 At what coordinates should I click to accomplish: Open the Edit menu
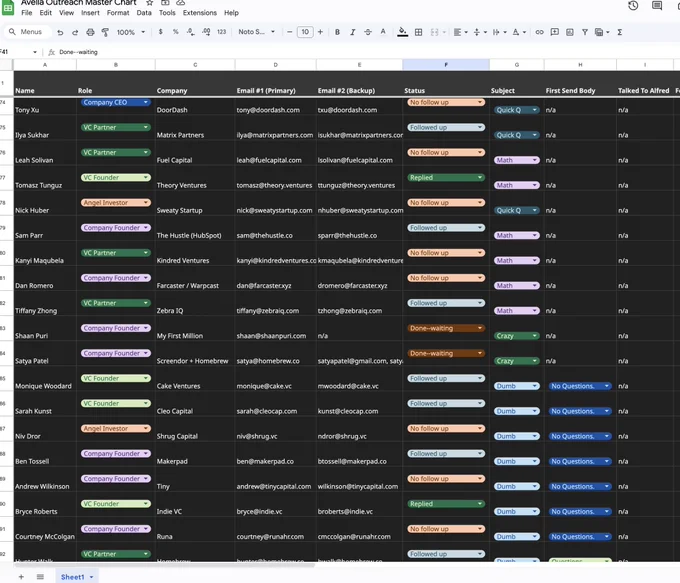(x=46, y=13)
